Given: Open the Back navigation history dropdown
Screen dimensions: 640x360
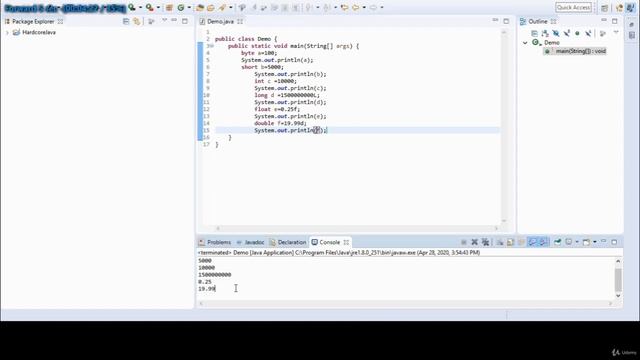Looking at the screenshot, I should click(364, 7).
